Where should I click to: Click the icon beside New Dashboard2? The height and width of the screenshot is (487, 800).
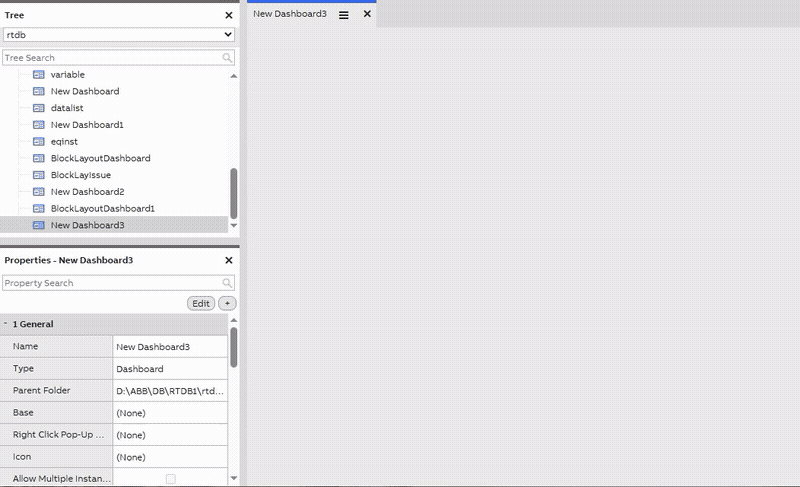point(39,192)
